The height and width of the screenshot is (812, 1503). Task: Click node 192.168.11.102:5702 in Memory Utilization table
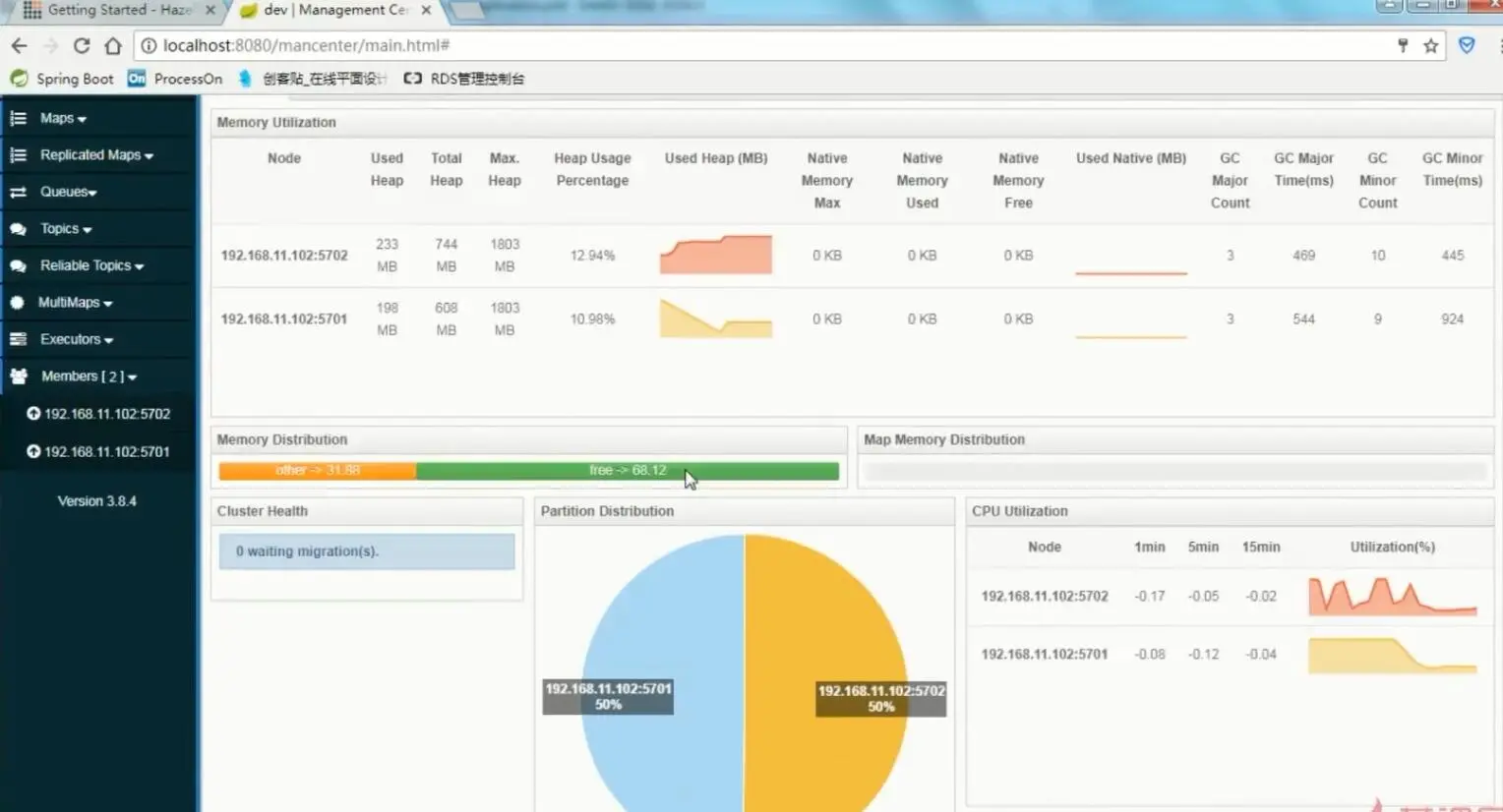click(x=284, y=256)
